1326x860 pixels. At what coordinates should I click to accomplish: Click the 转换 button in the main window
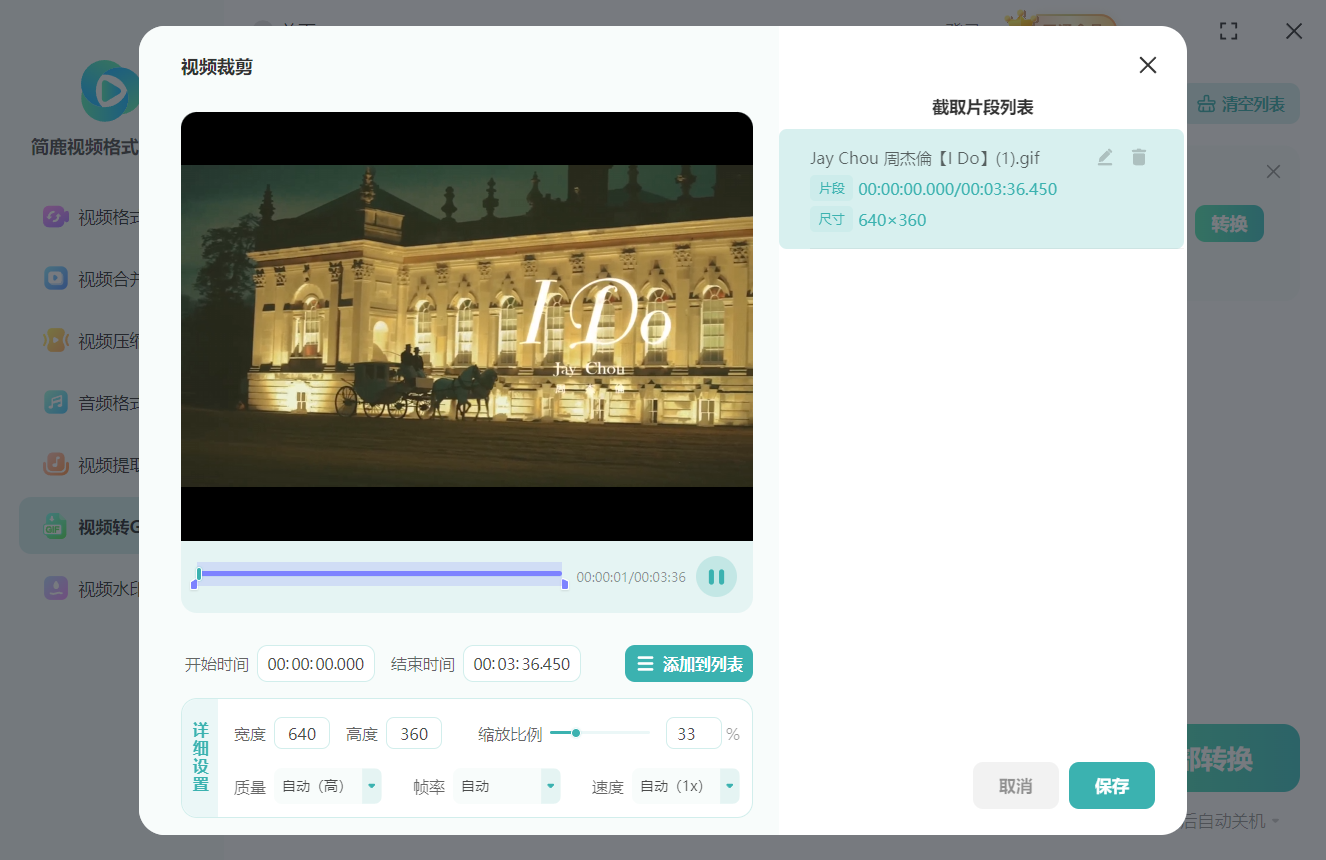pos(1229,224)
